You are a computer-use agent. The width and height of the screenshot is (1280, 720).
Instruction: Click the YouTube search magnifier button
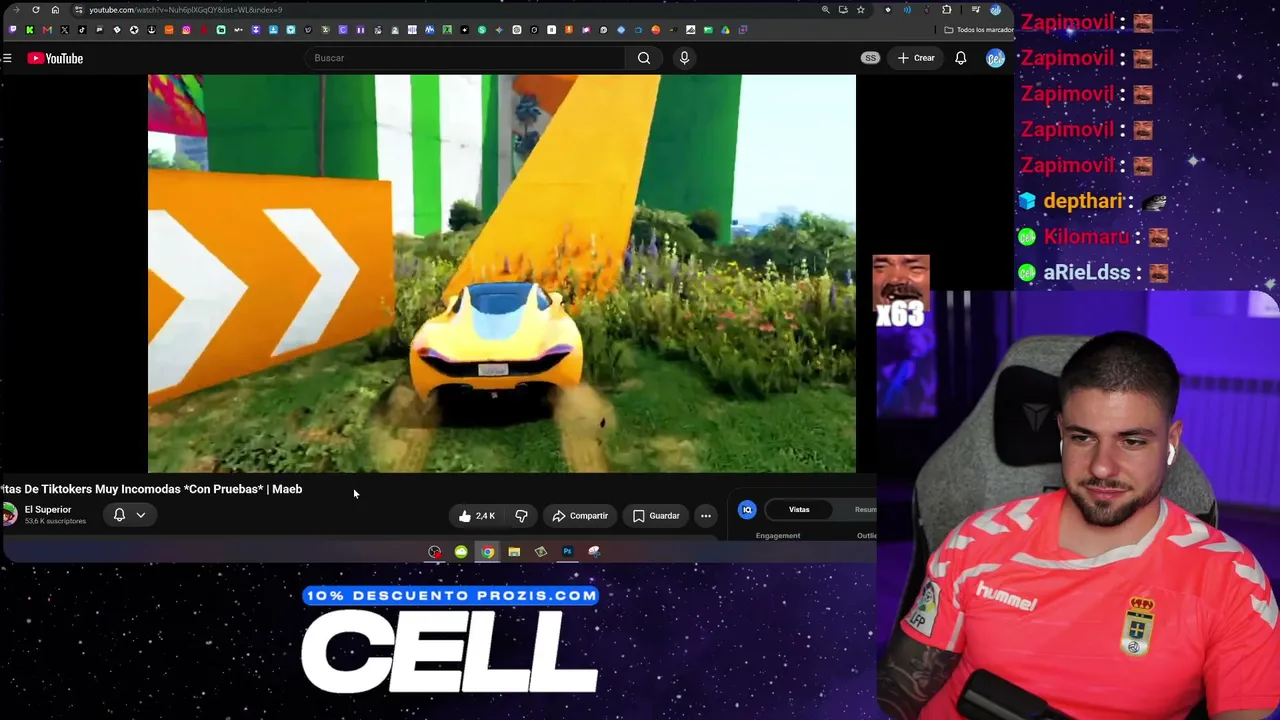(644, 58)
